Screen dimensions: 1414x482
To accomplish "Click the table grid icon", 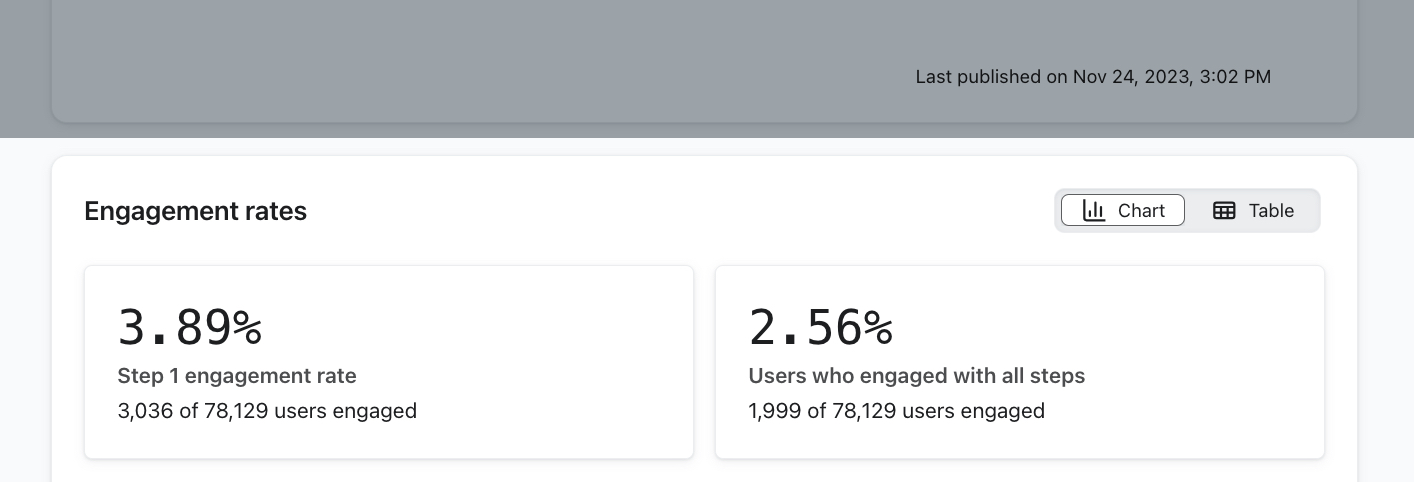I will [1224, 211].
